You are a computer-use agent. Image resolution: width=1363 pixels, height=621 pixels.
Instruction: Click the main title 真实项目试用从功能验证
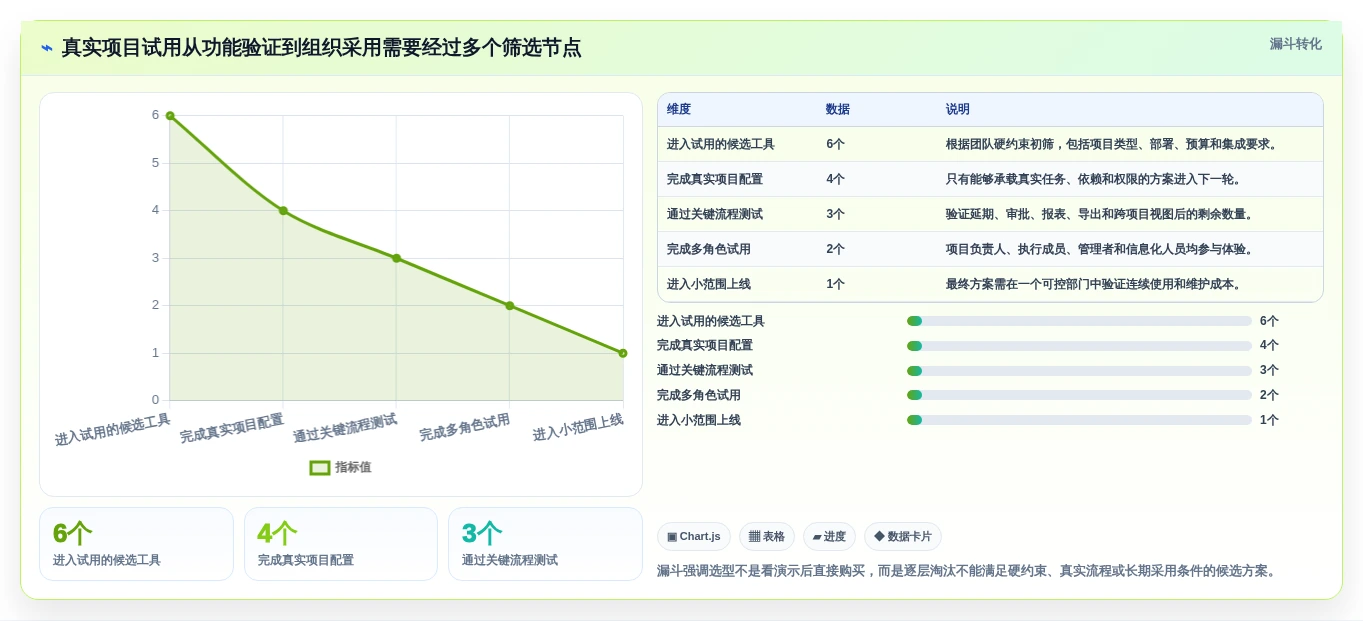coord(321,48)
